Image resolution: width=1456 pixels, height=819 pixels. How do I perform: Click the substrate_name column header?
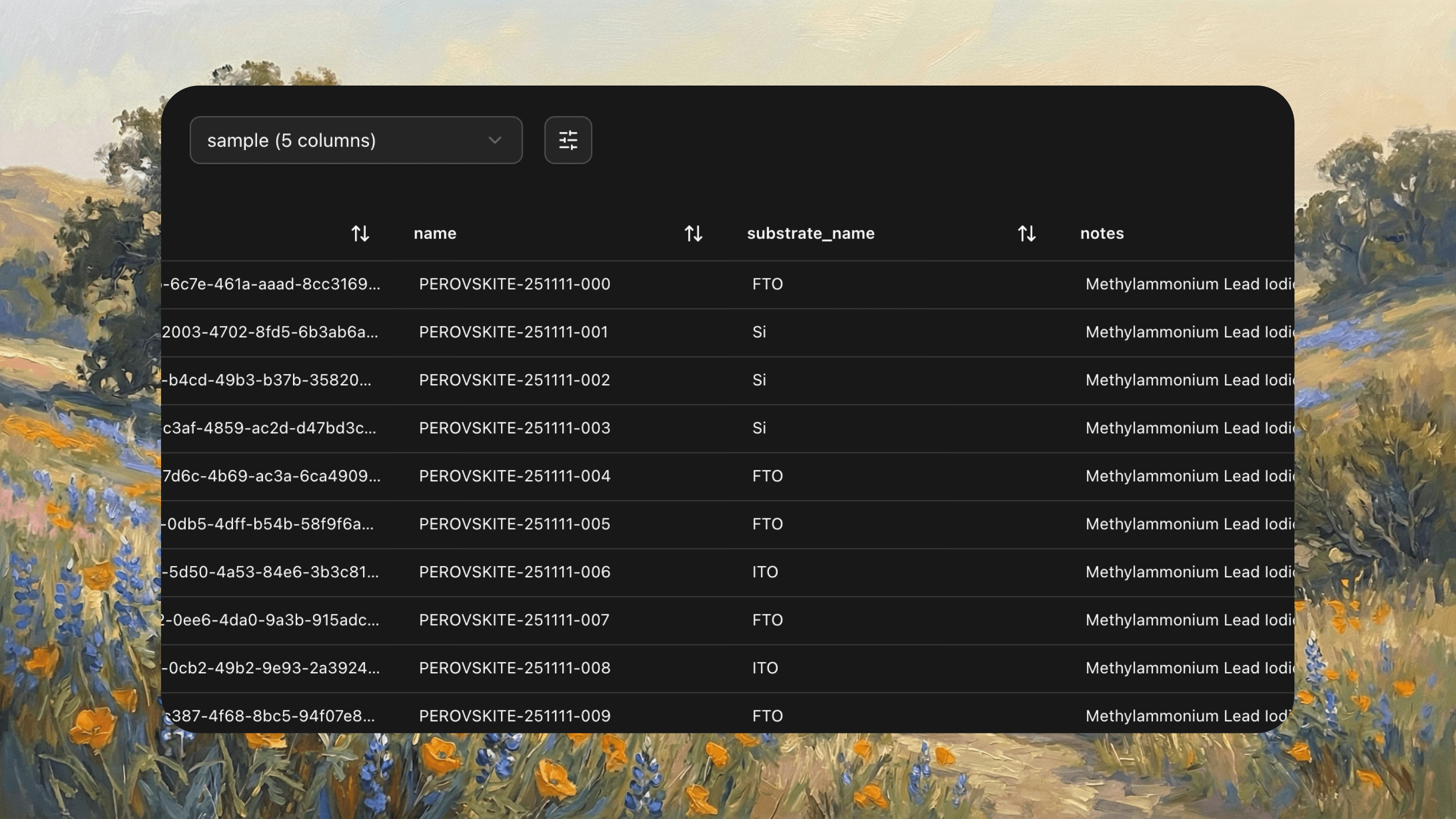point(810,233)
